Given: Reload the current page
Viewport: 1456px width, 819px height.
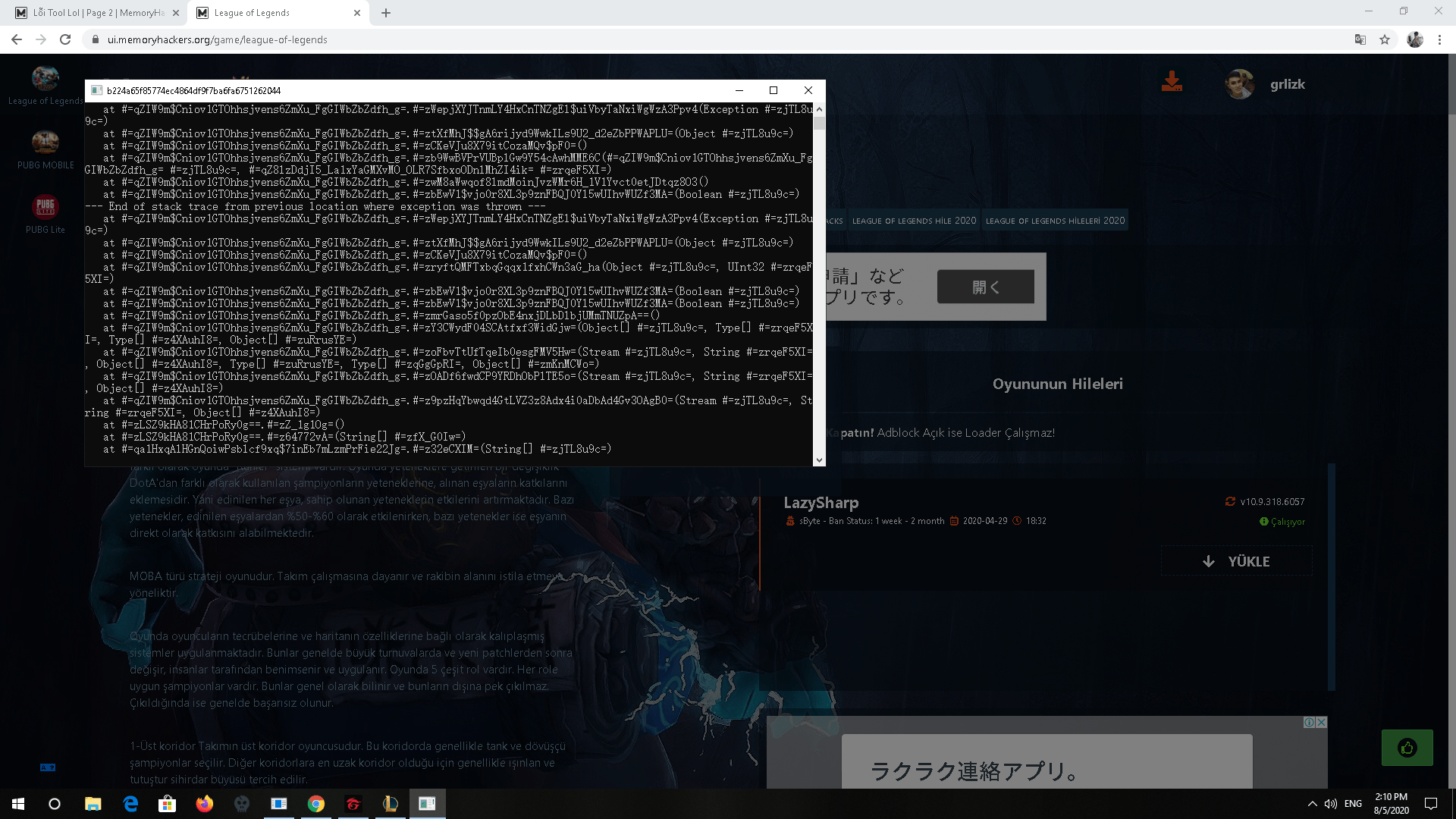Looking at the screenshot, I should 65,39.
